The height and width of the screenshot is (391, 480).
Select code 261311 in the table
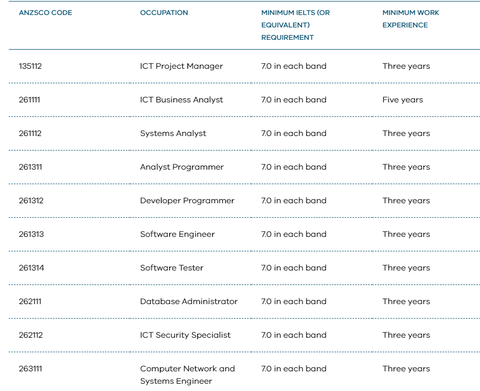30,167
